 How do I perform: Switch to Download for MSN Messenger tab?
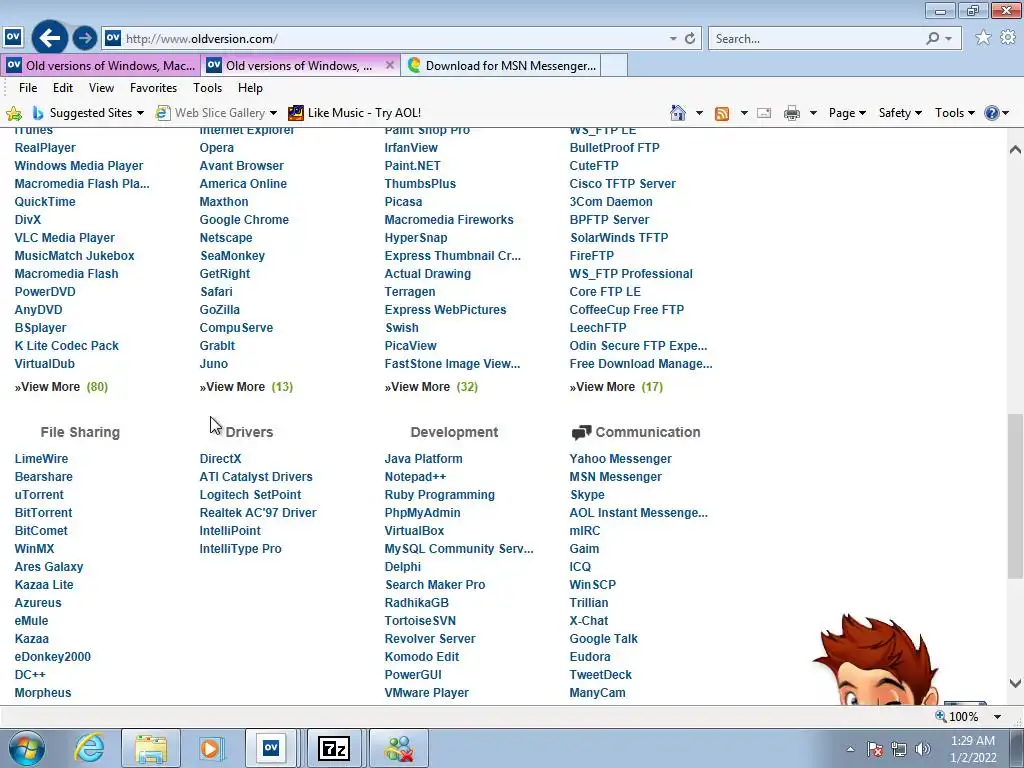click(x=501, y=65)
